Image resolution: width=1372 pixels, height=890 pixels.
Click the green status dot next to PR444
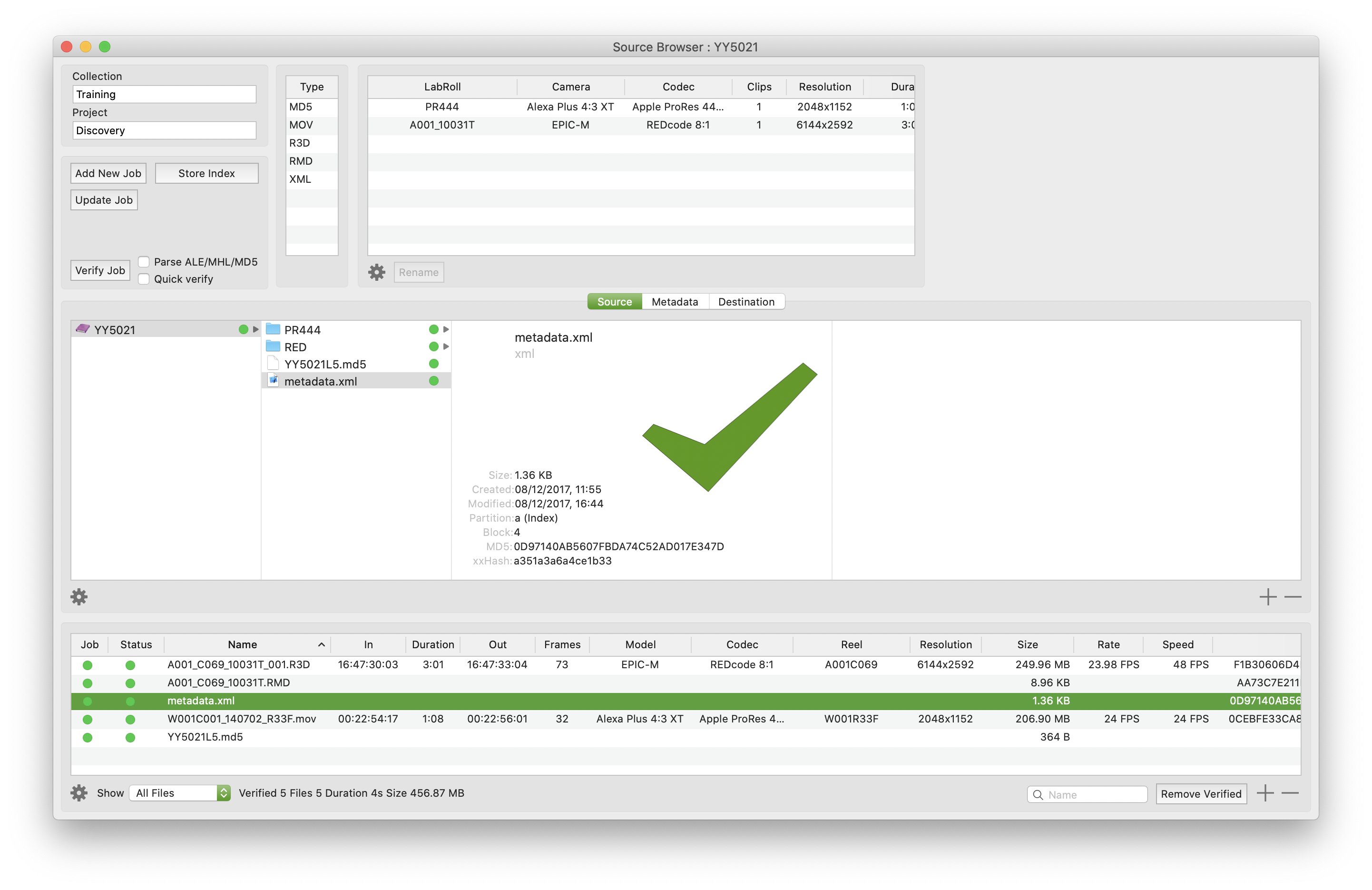433,329
